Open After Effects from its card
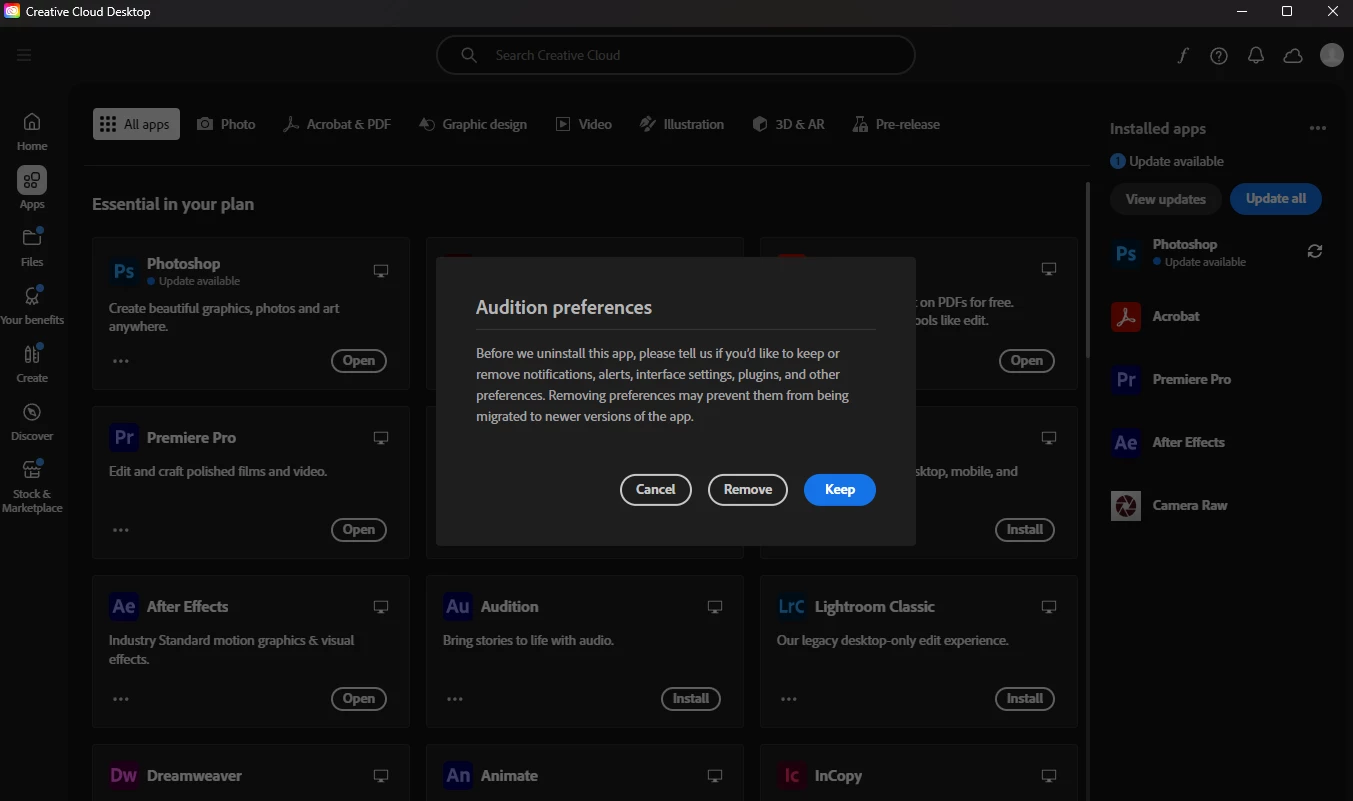The width and height of the screenshot is (1353, 801). coord(359,699)
